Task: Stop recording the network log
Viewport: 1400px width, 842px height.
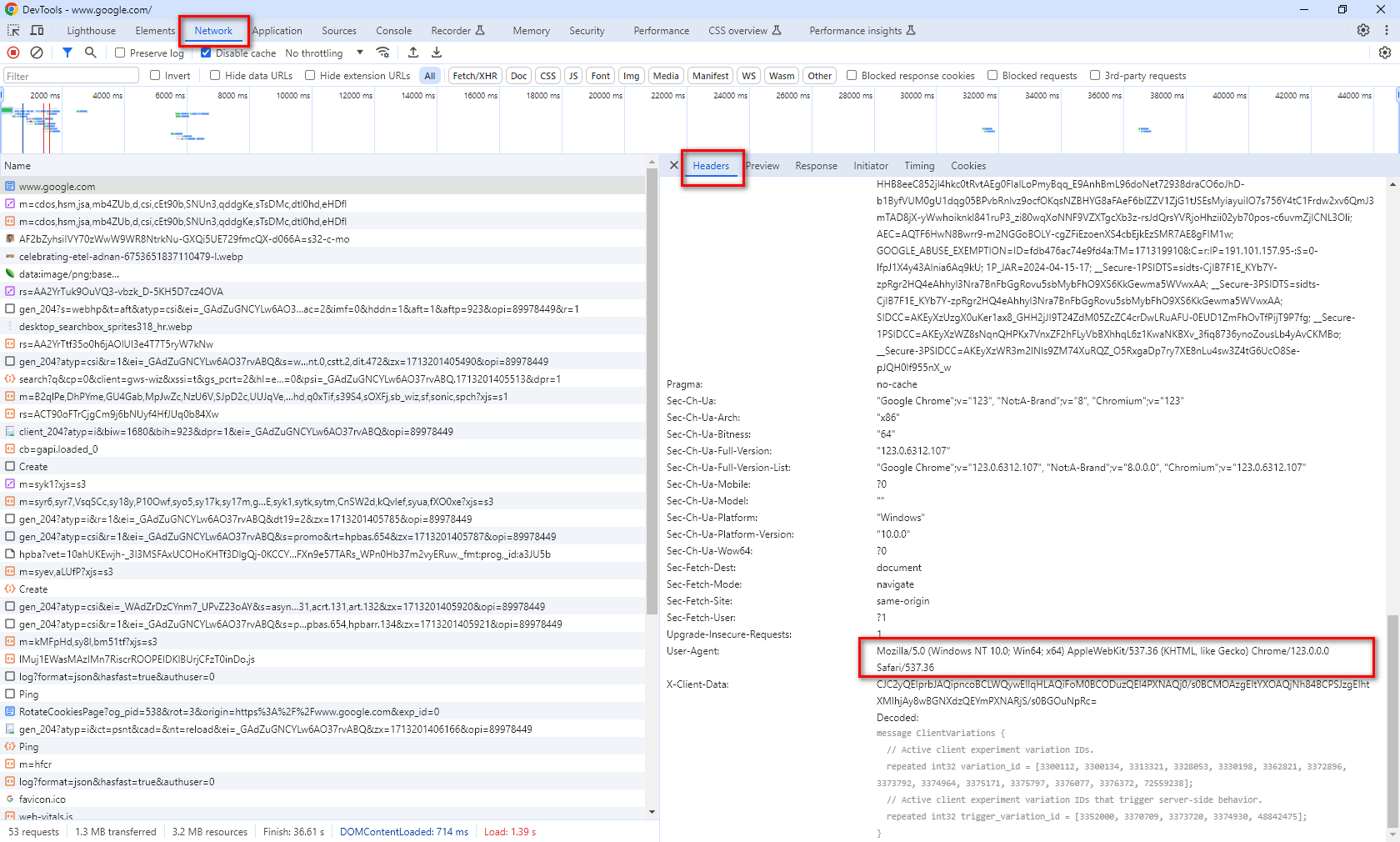Action: 12,52
